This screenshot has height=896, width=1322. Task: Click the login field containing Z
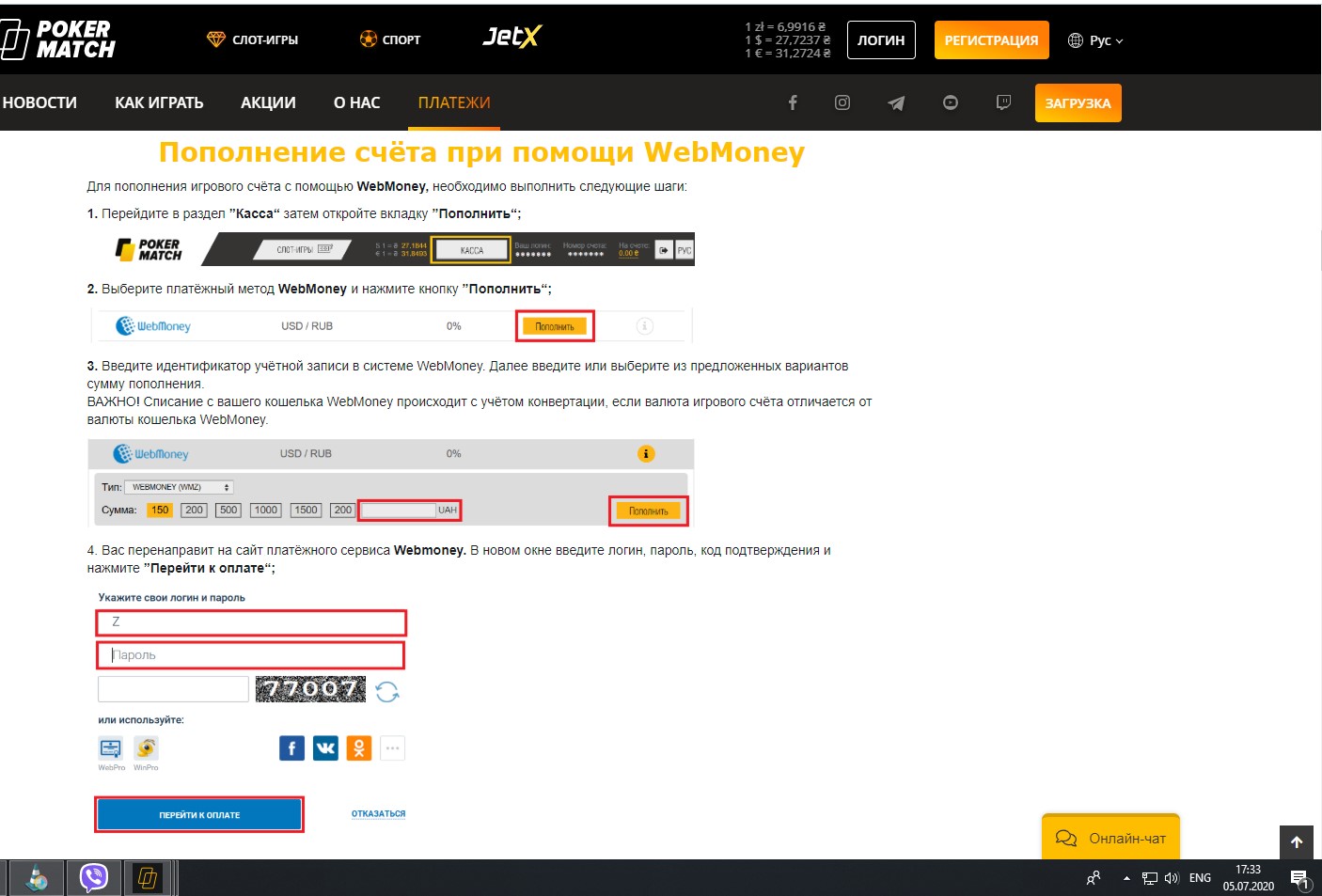click(251, 622)
